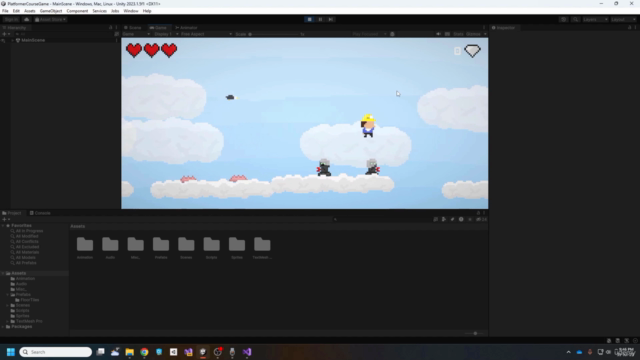The height and width of the screenshot is (360, 640).
Task: Select FloorTiles in the Project tree
Action: click(x=30, y=300)
